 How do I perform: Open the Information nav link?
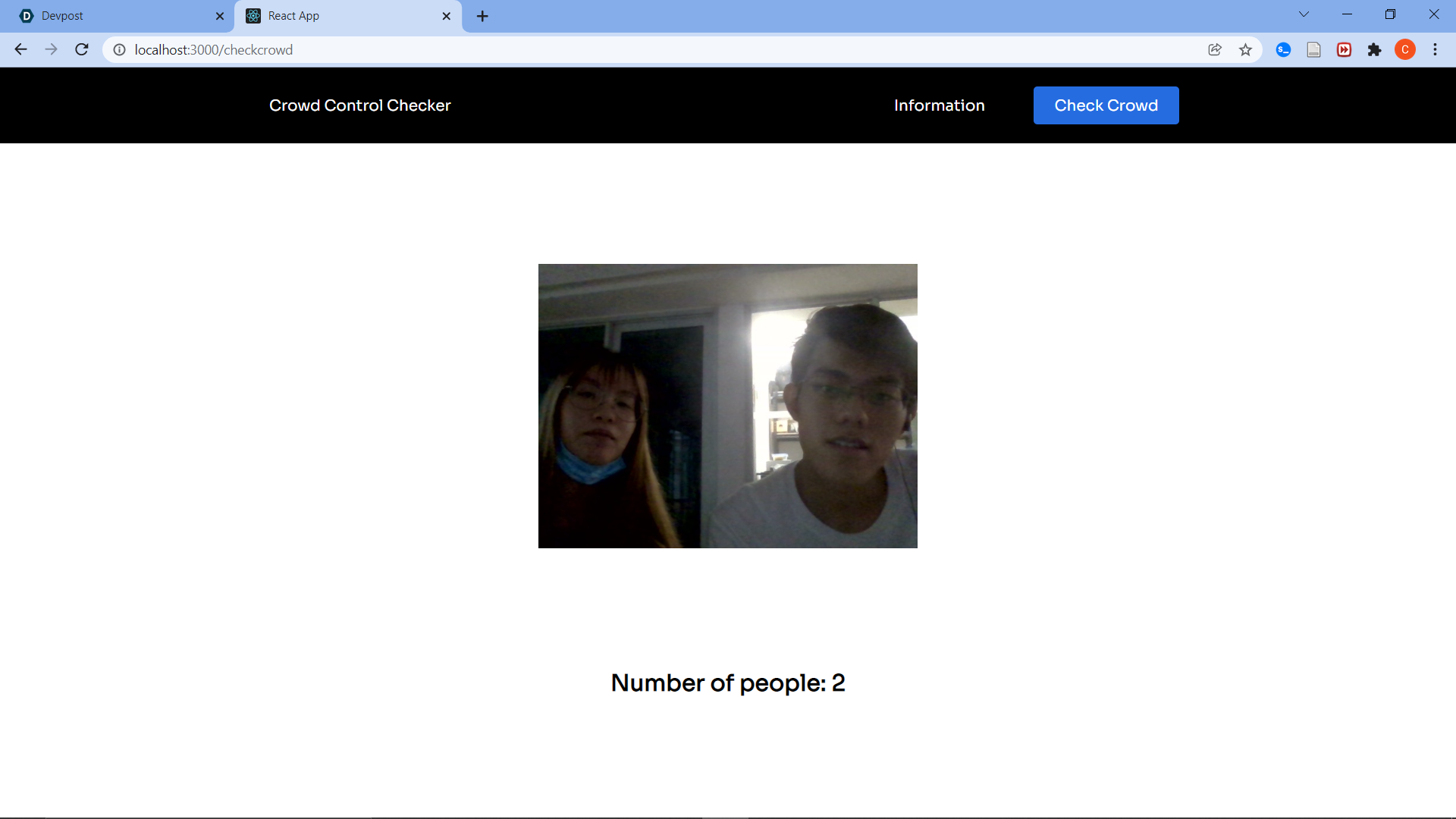(939, 105)
